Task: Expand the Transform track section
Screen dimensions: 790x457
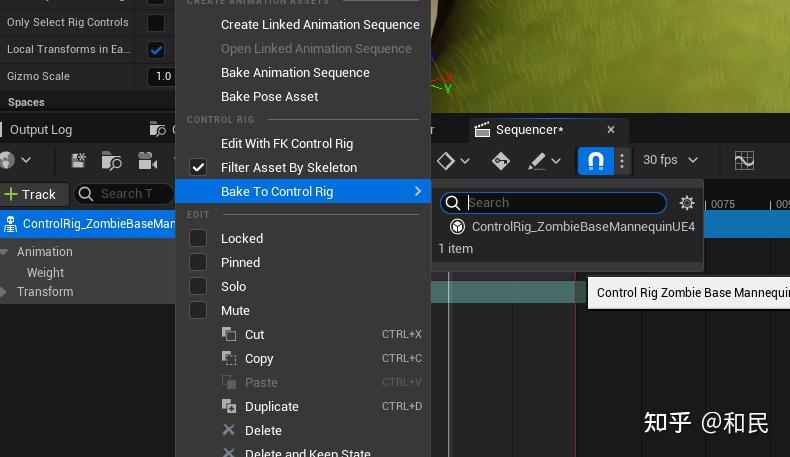Action: [4, 292]
